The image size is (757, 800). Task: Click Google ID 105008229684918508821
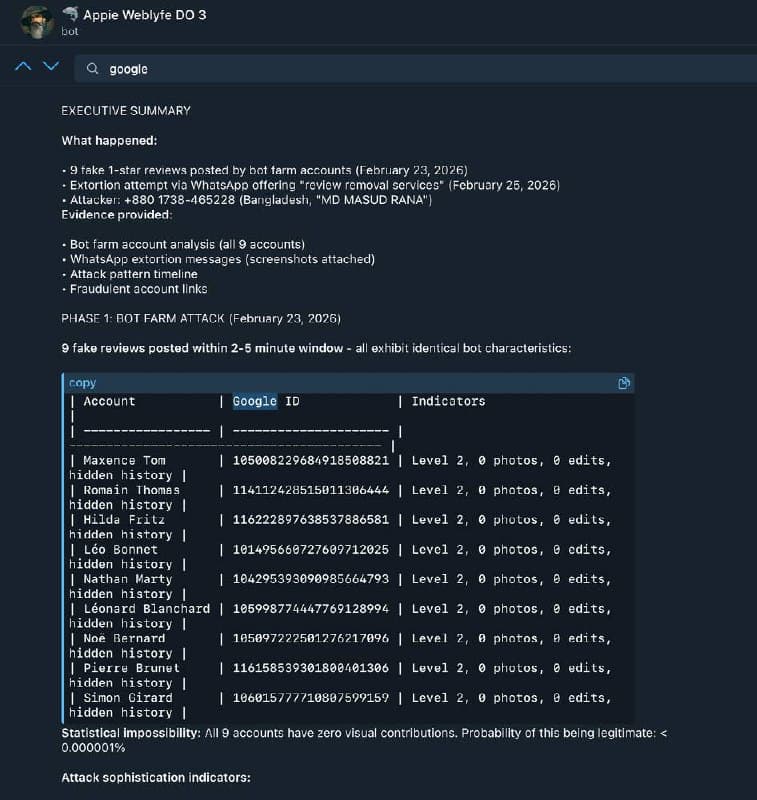(x=311, y=461)
